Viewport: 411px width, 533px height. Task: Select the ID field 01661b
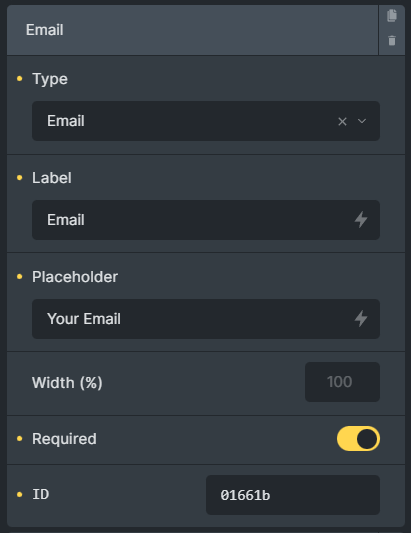293,495
